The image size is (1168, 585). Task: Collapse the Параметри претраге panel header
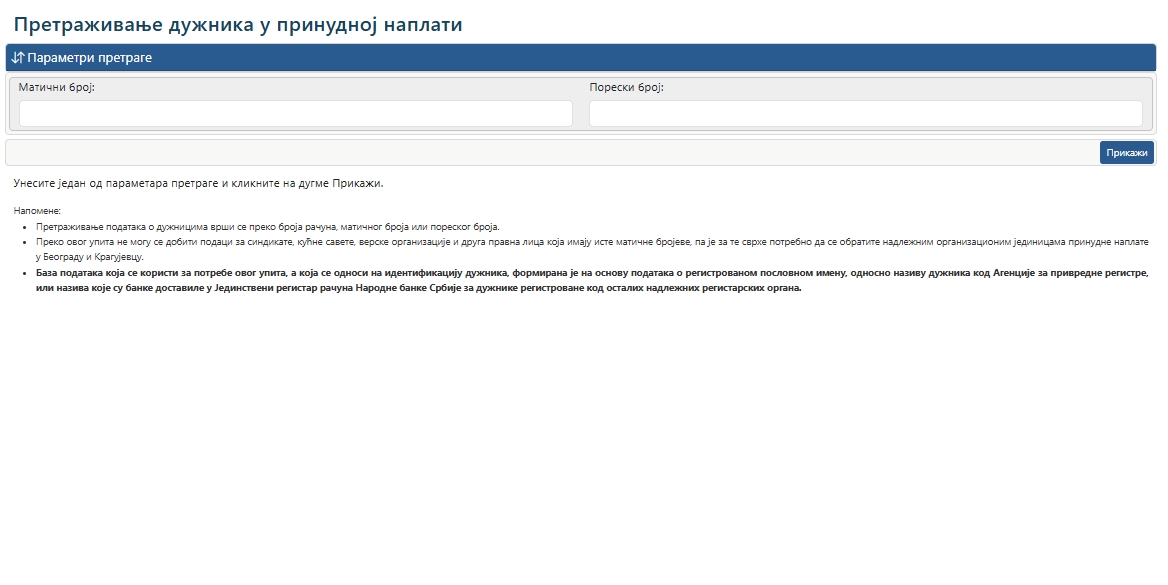90,58
